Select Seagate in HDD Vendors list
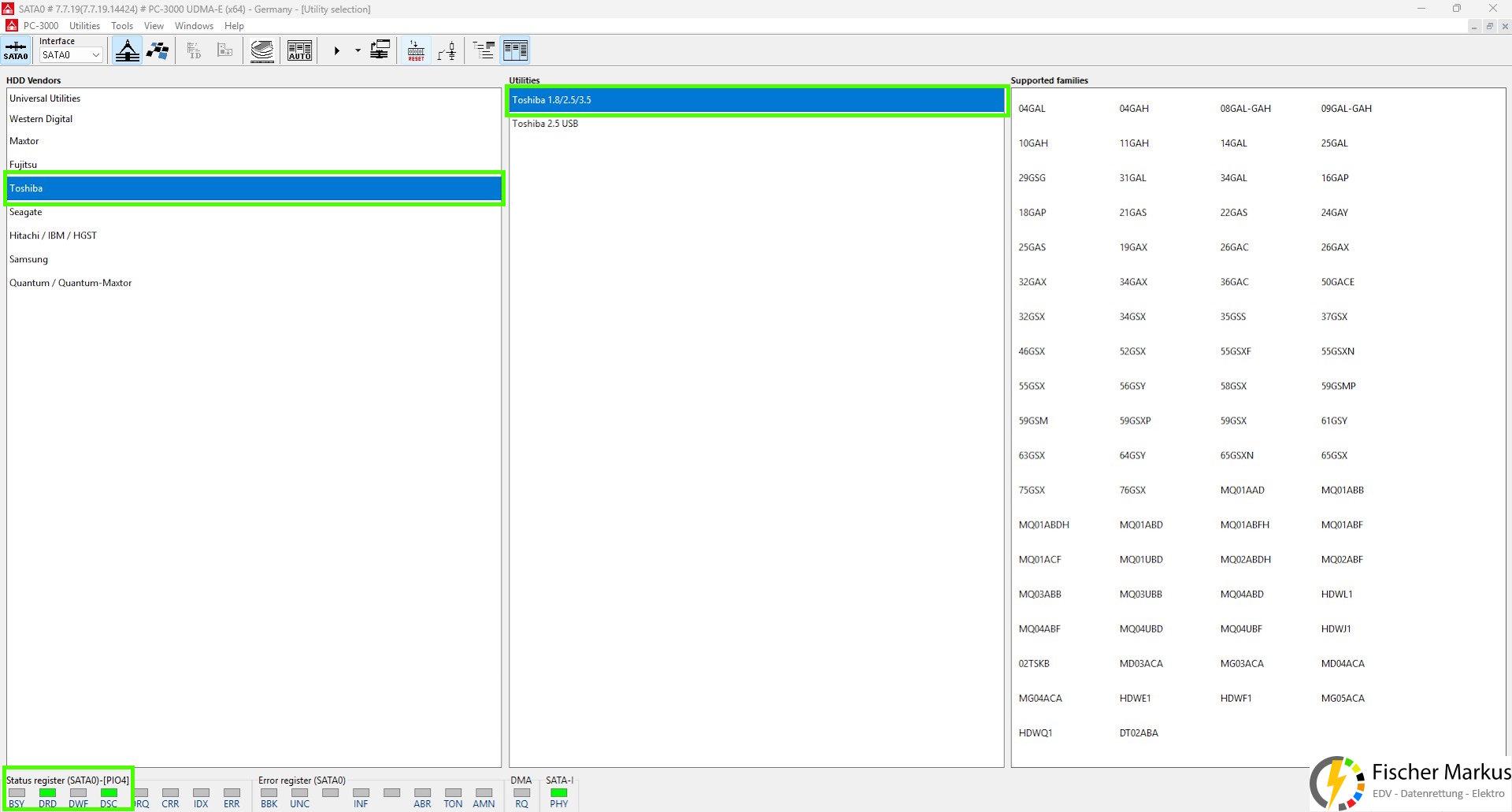The width and height of the screenshot is (1512, 812). tap(26, 212)
